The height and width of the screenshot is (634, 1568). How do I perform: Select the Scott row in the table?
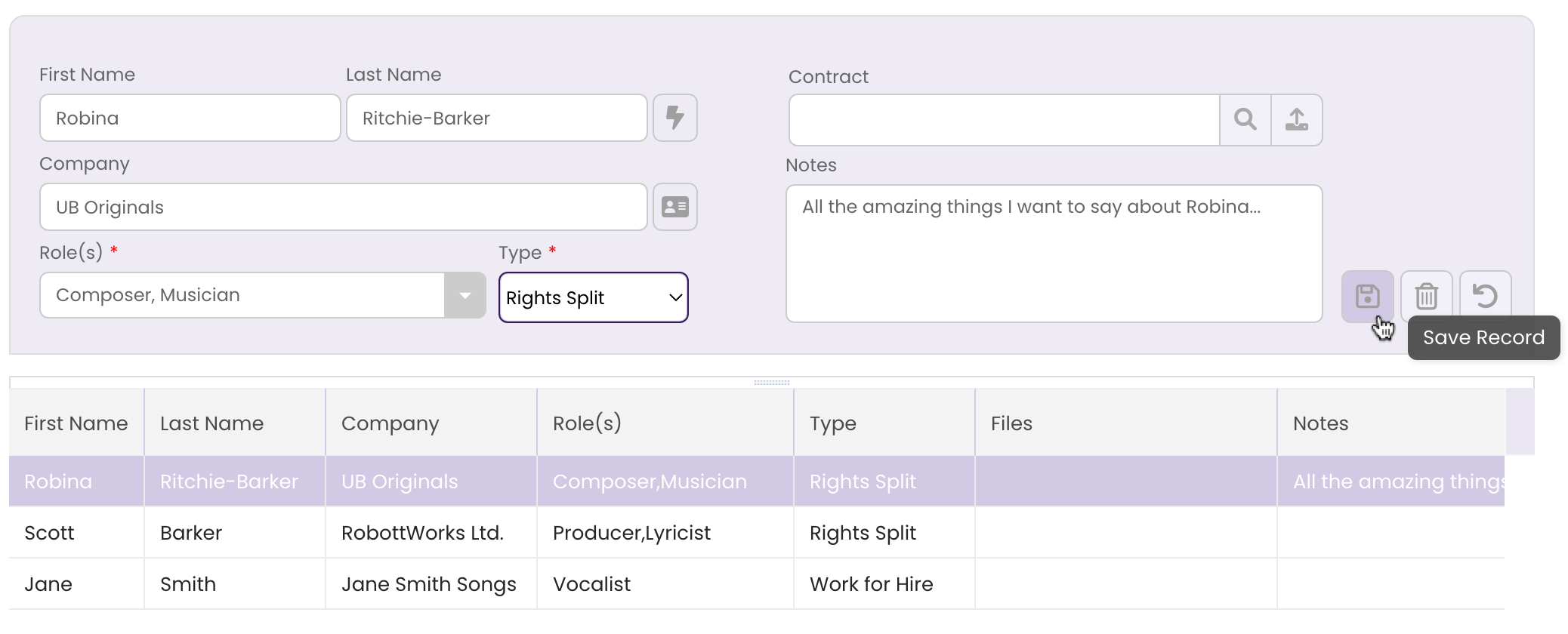[x=757, y=532]
